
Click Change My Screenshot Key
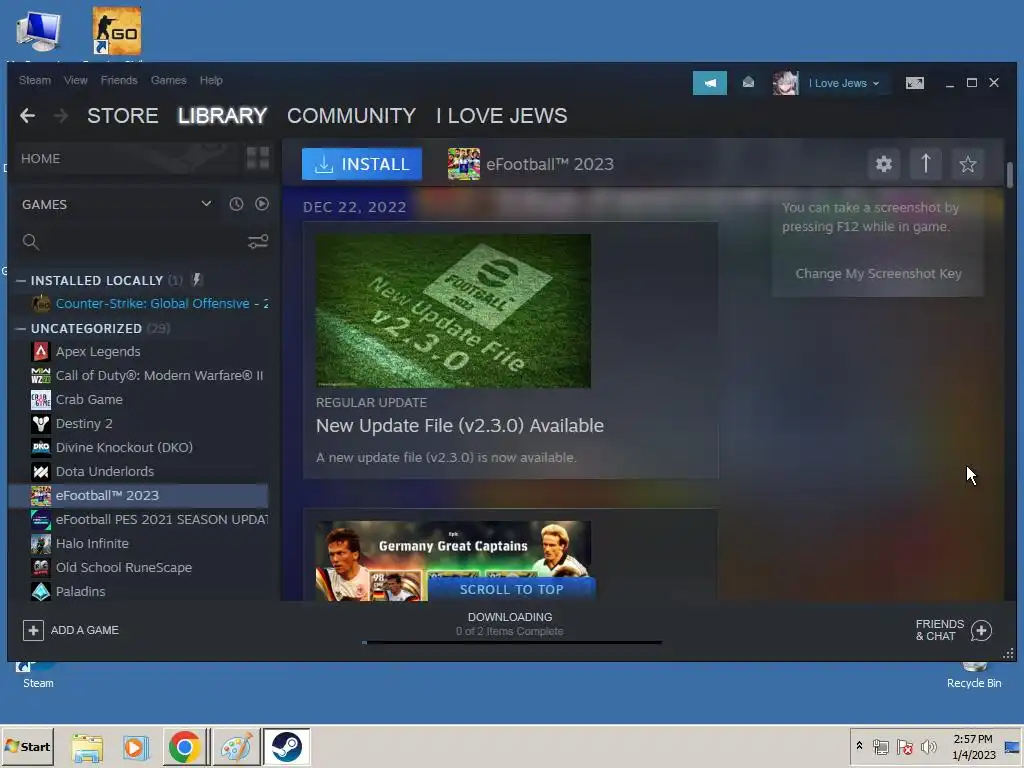pos(878,274)
